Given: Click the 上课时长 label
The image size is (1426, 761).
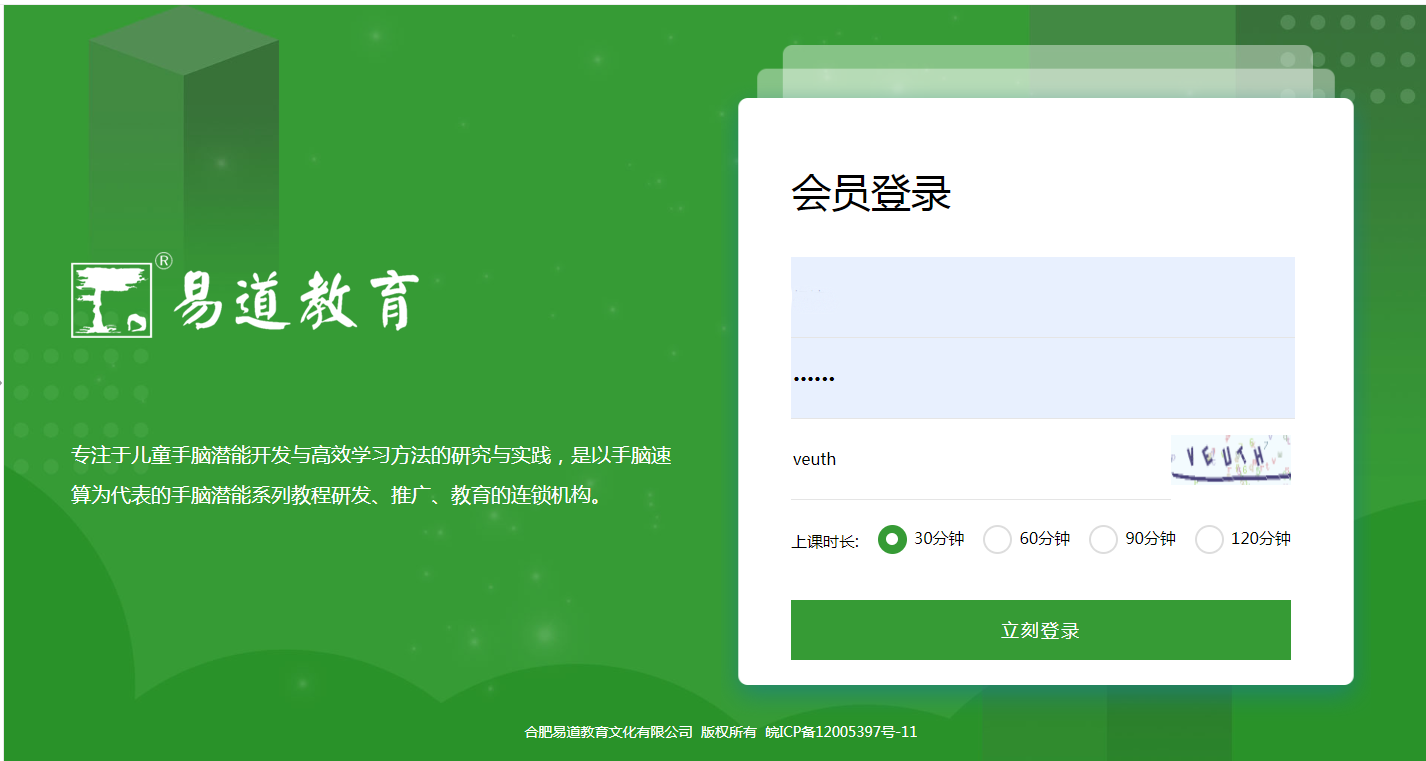Looking at the screenshot, I should [x=824, y=541].
